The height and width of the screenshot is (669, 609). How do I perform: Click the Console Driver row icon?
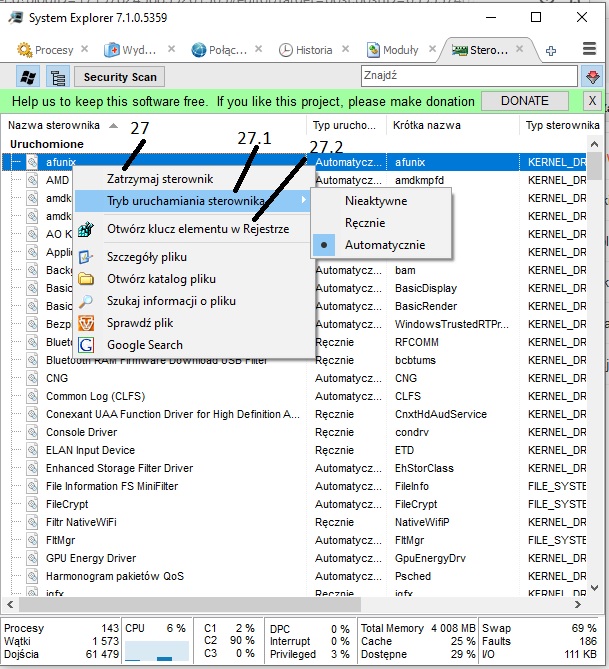(32, 432)
